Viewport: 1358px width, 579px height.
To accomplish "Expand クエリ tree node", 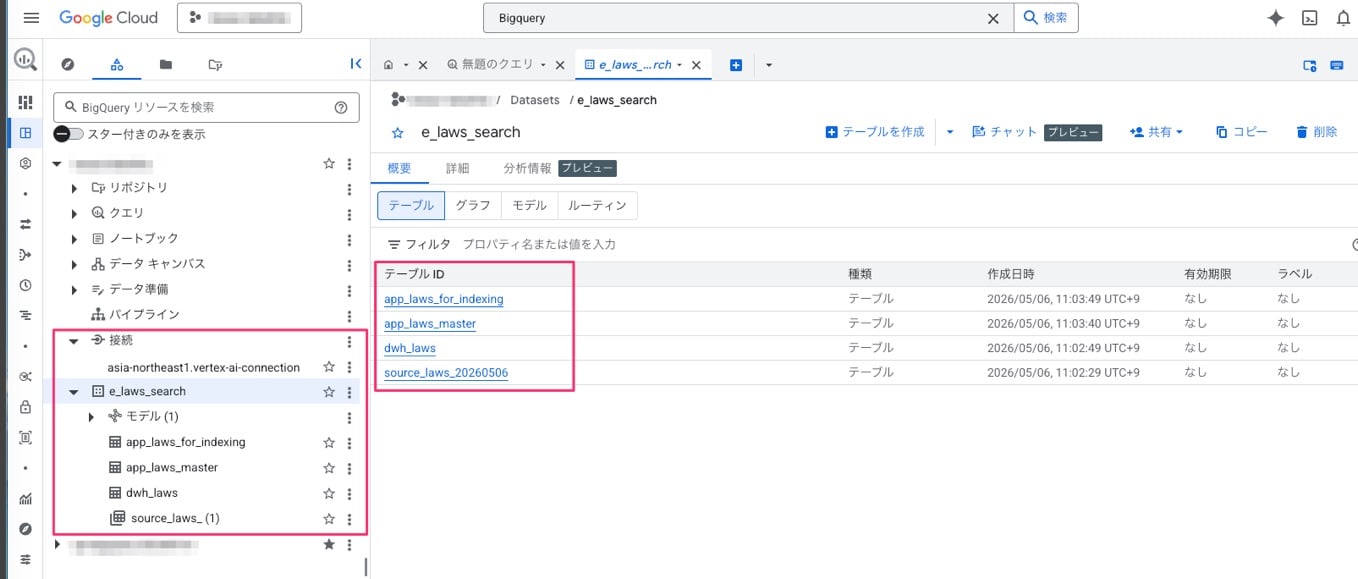I will tap(74, 213).
